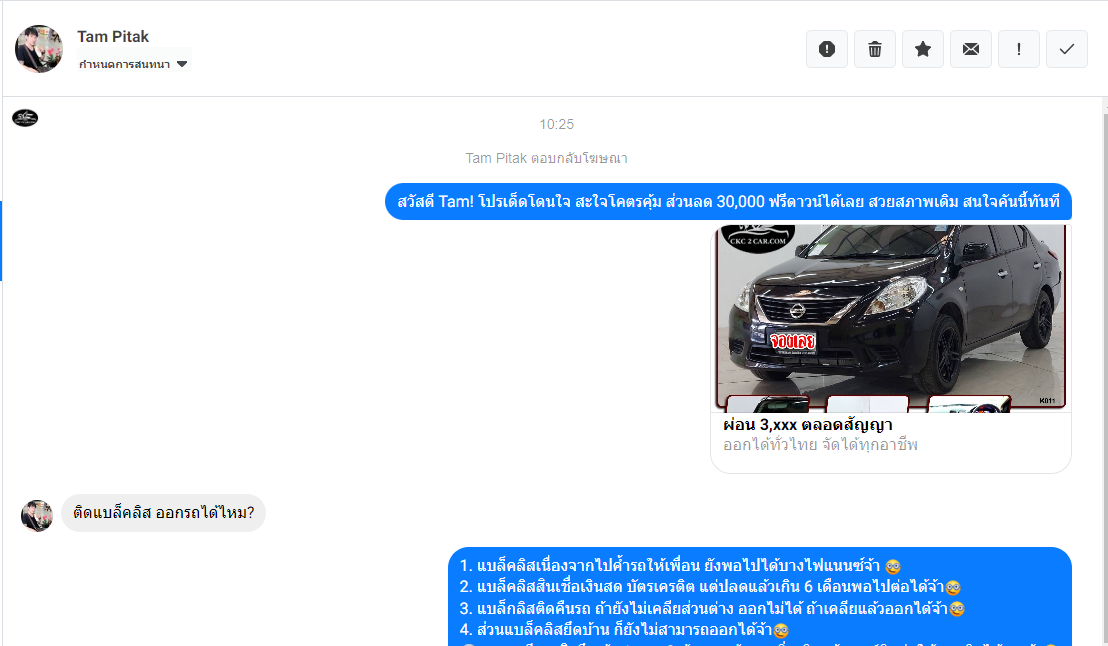Screen dimensions: 1108x646
Task: Mark conversation unread with envelope icon
Action: tap(971, 49)
